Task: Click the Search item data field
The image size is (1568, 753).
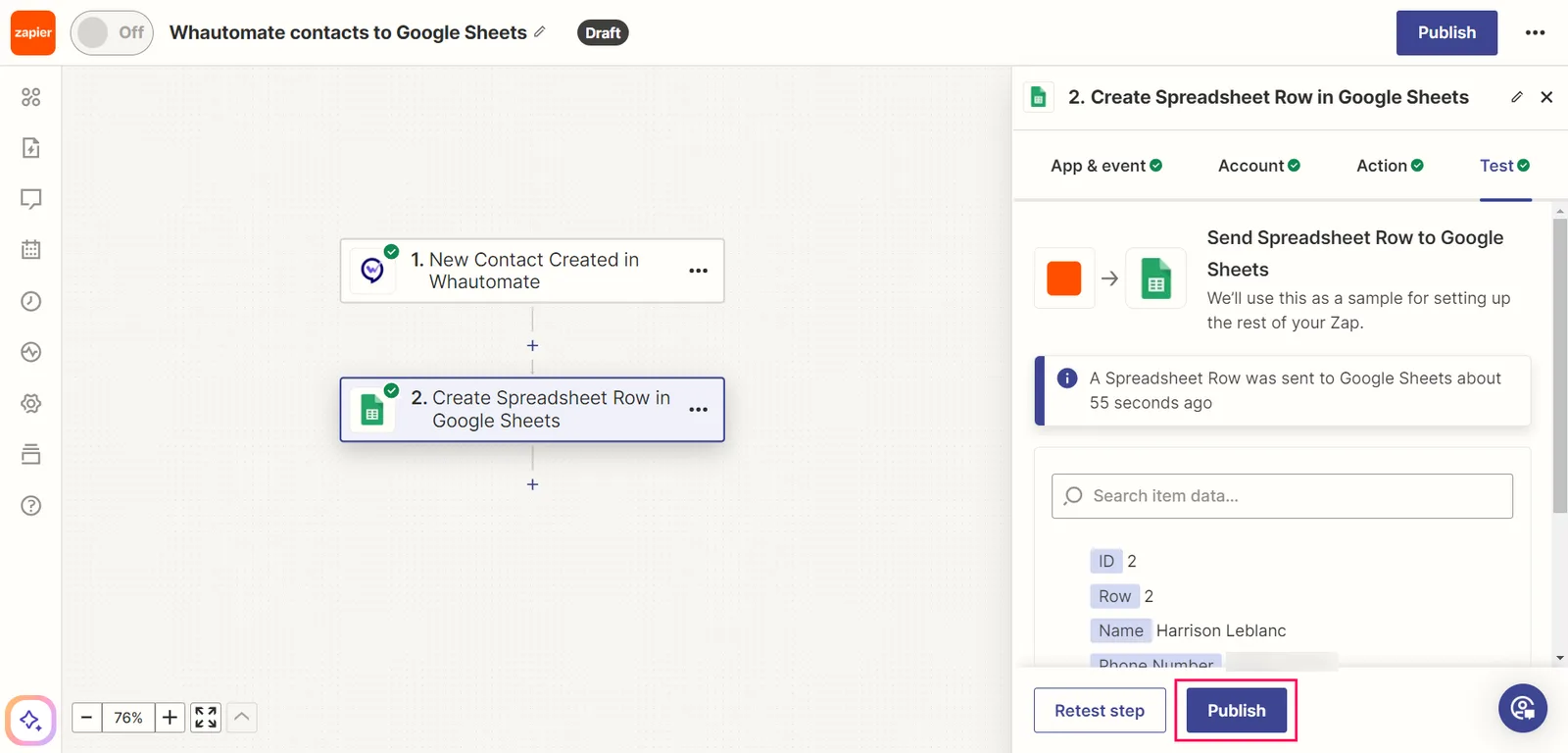Action: tap(1282, 496)
